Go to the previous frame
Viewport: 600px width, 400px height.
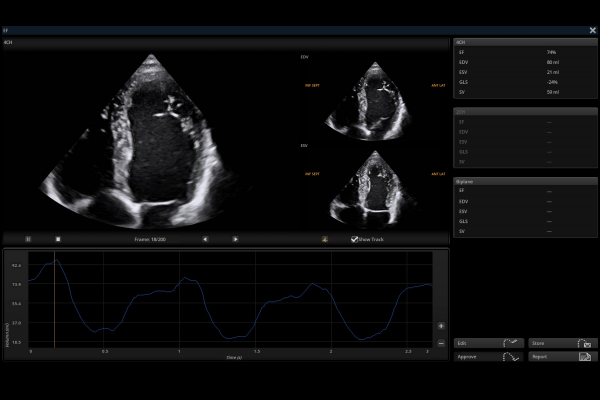tap(205, 239)
